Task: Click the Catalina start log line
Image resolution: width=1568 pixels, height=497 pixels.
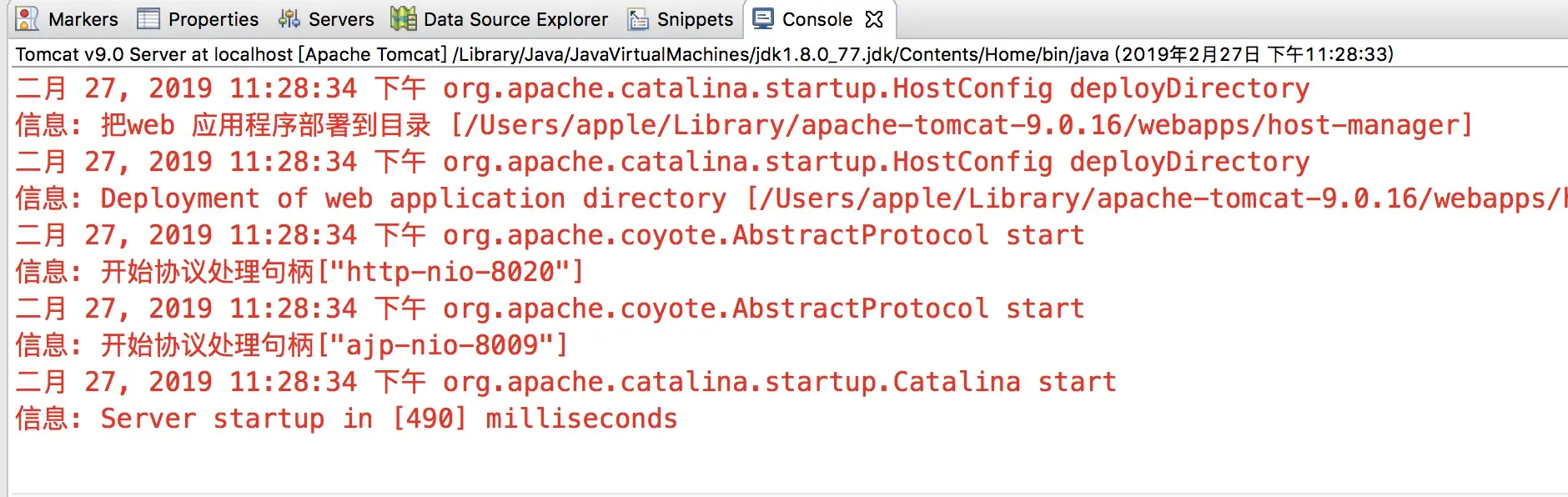Action: coord(565,382)
